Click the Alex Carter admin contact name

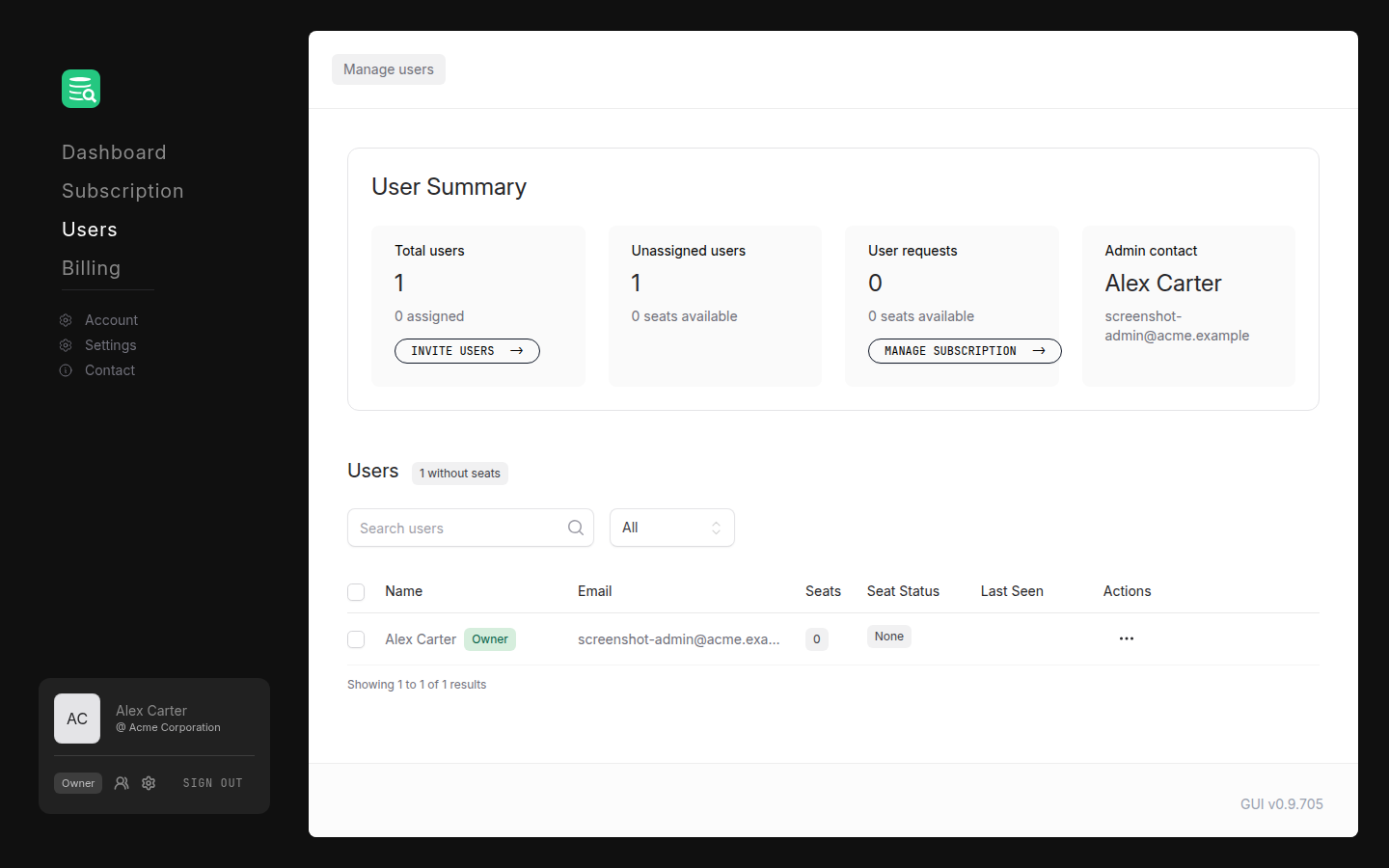click(x=1163, y=284)
